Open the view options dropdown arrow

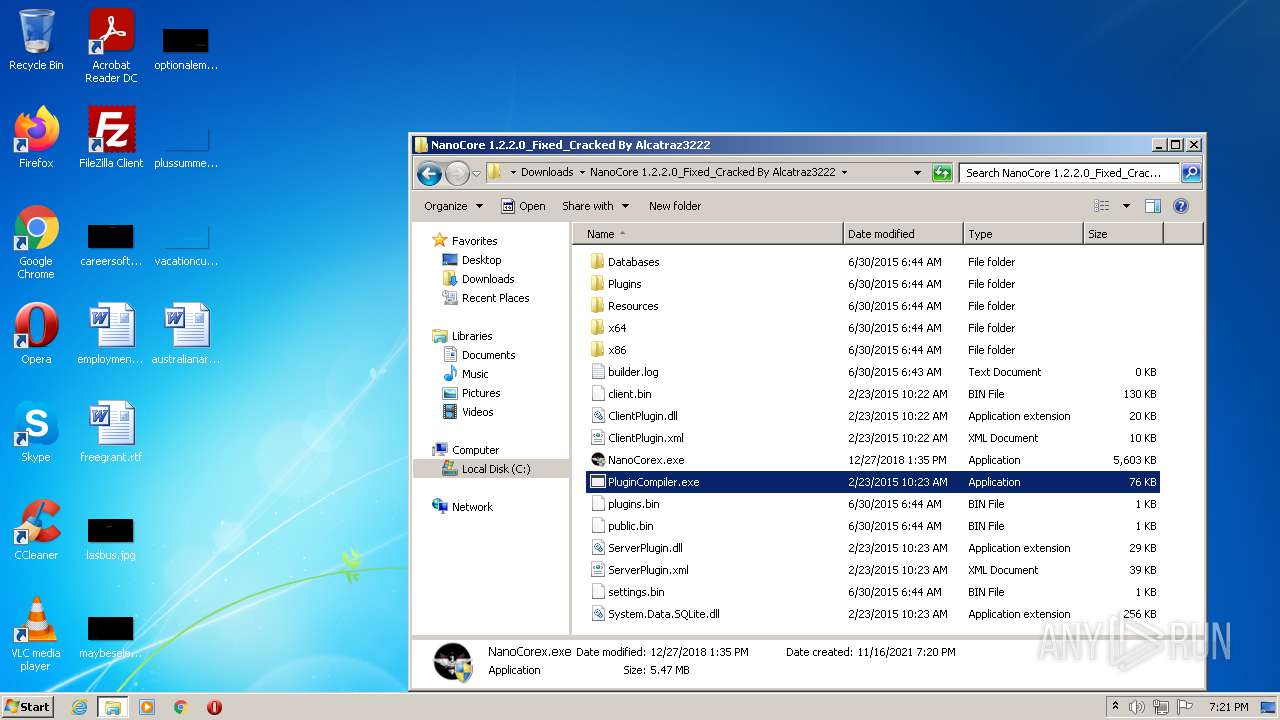point(1125,206)
